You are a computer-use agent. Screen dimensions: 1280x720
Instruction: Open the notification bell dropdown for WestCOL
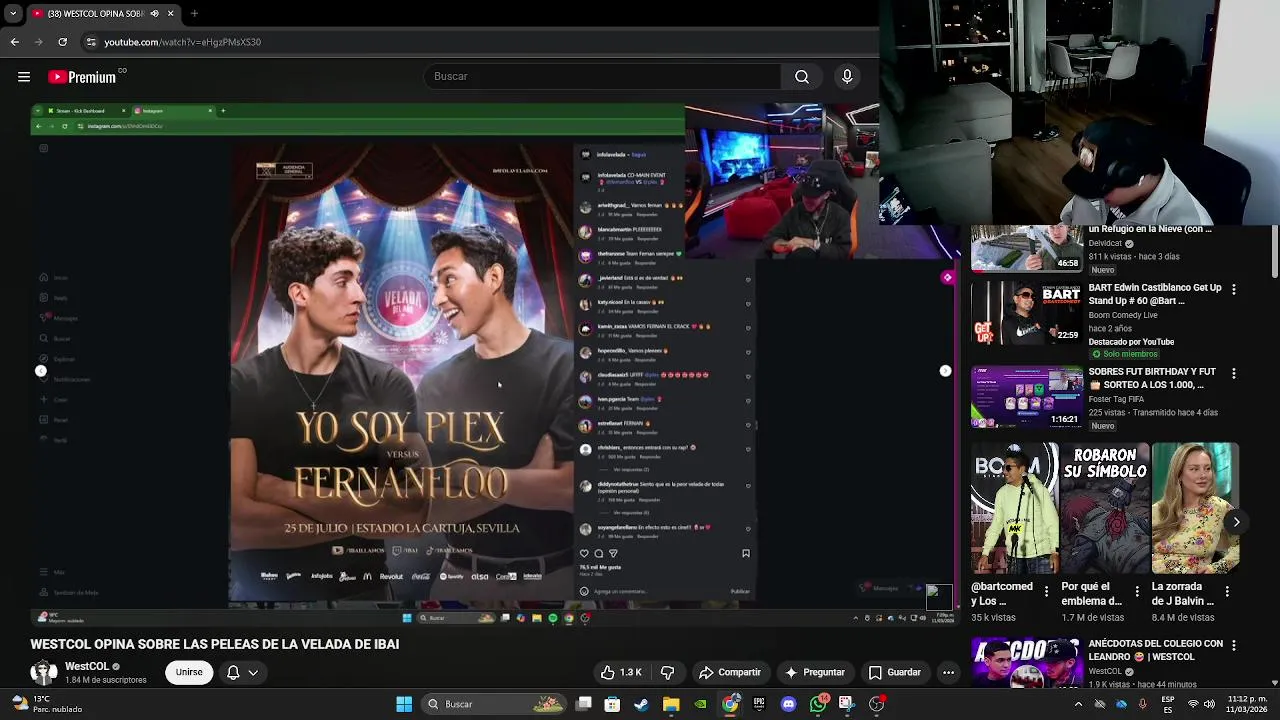(241, 672)
